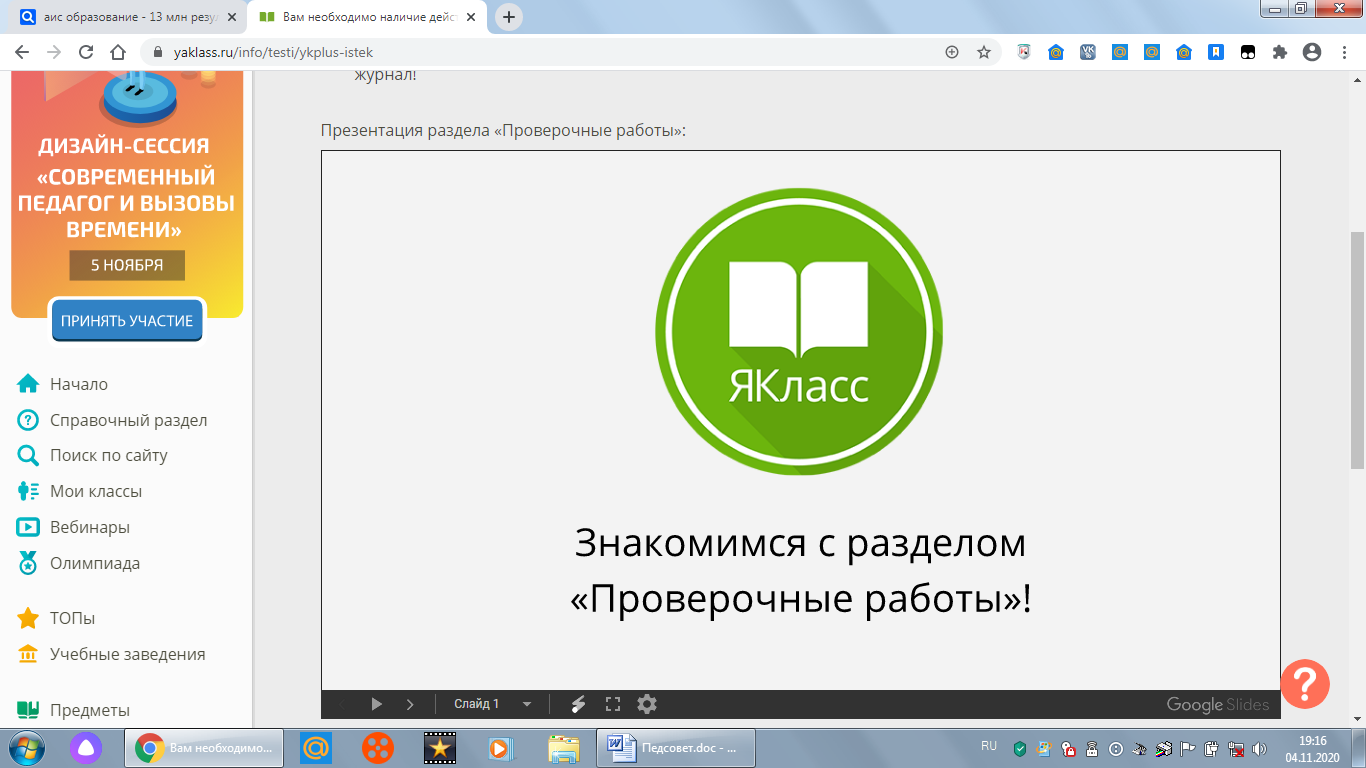Click the Справочный раздел question mark icon
The height and width of the screenshot is (768, 1366).
click(28, 420)
